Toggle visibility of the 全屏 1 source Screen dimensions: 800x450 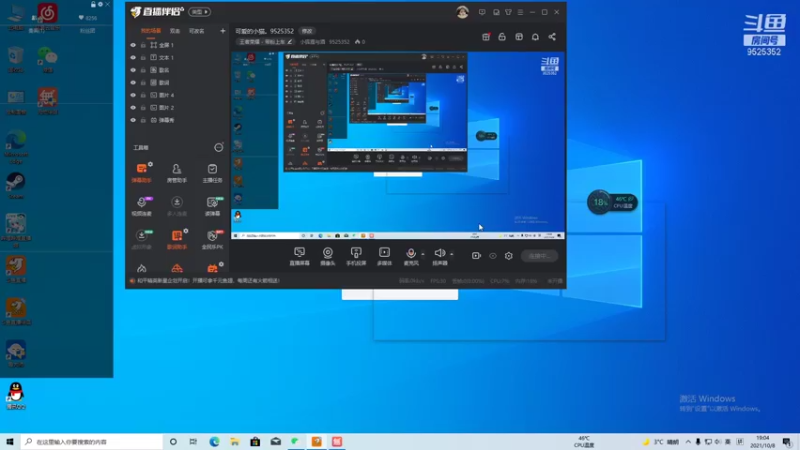[133, 45]
